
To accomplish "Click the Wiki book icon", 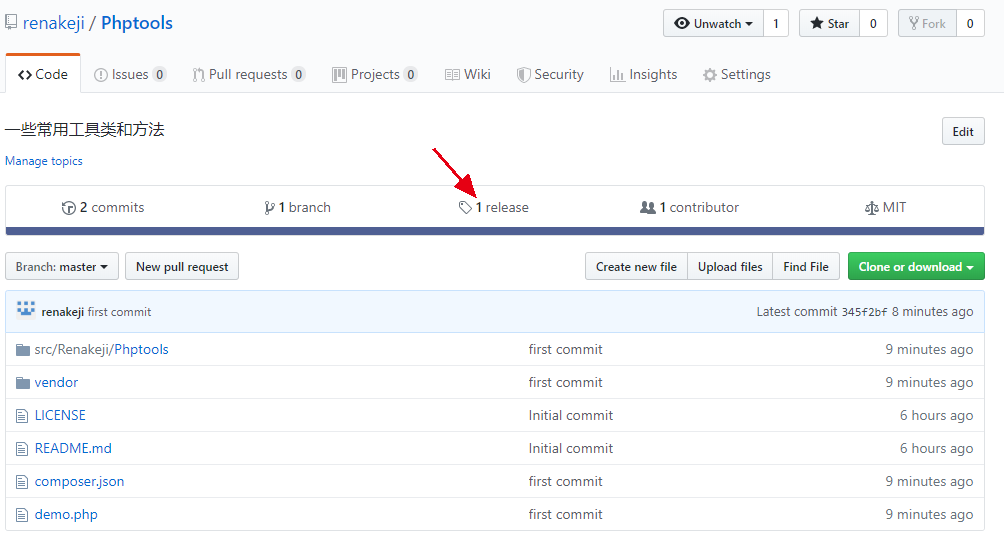I will click(x=452, y=75).
